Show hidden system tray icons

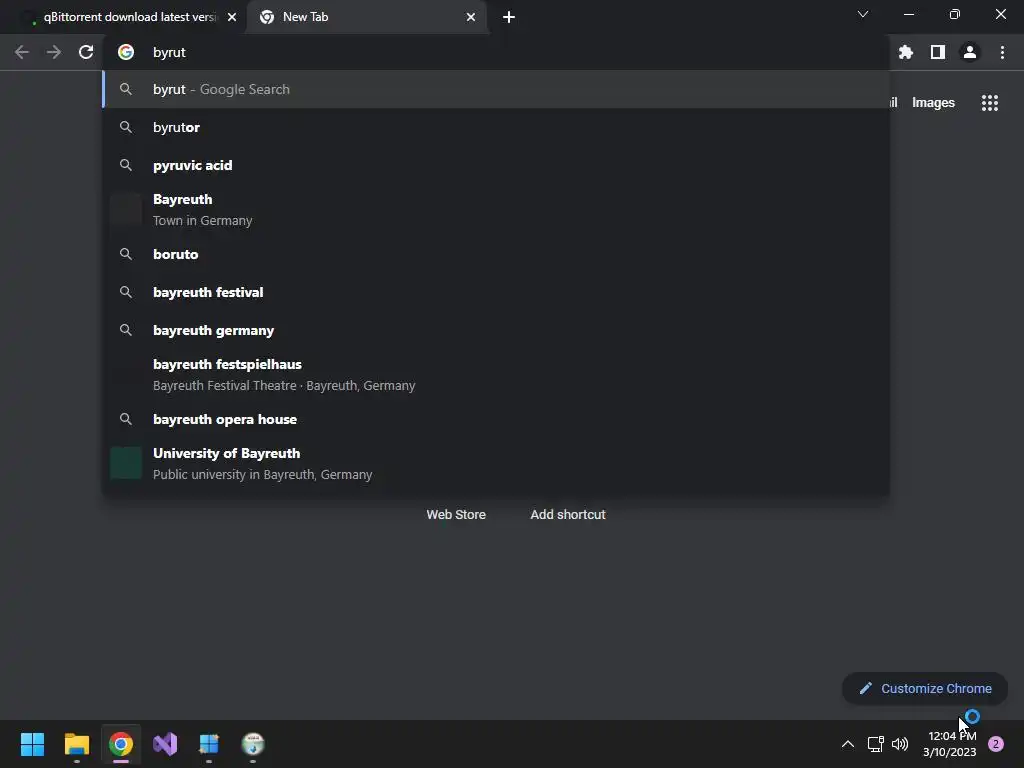[x=848, y=744]
